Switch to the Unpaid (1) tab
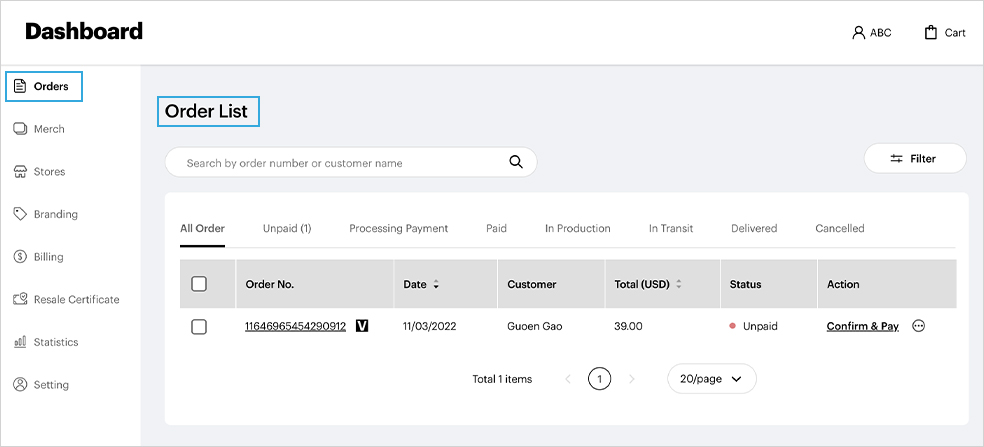Viewport: 984px width, 447px height. [287, 228]
